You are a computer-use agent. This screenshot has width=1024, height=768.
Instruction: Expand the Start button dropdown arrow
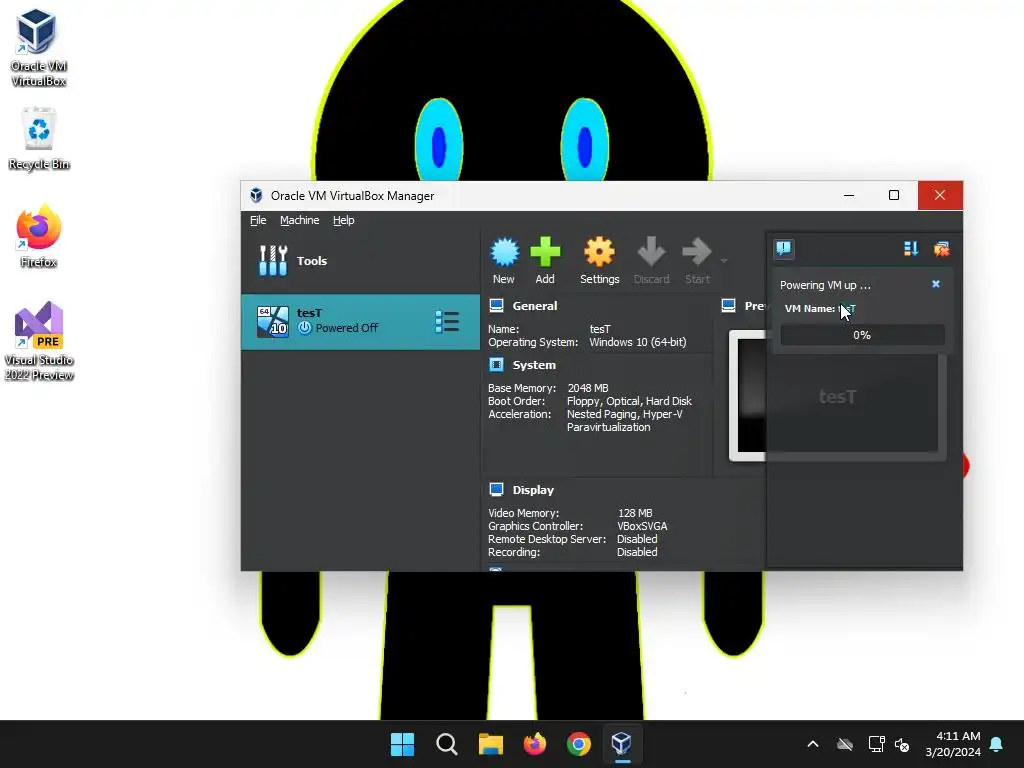[x=724, y=261]
